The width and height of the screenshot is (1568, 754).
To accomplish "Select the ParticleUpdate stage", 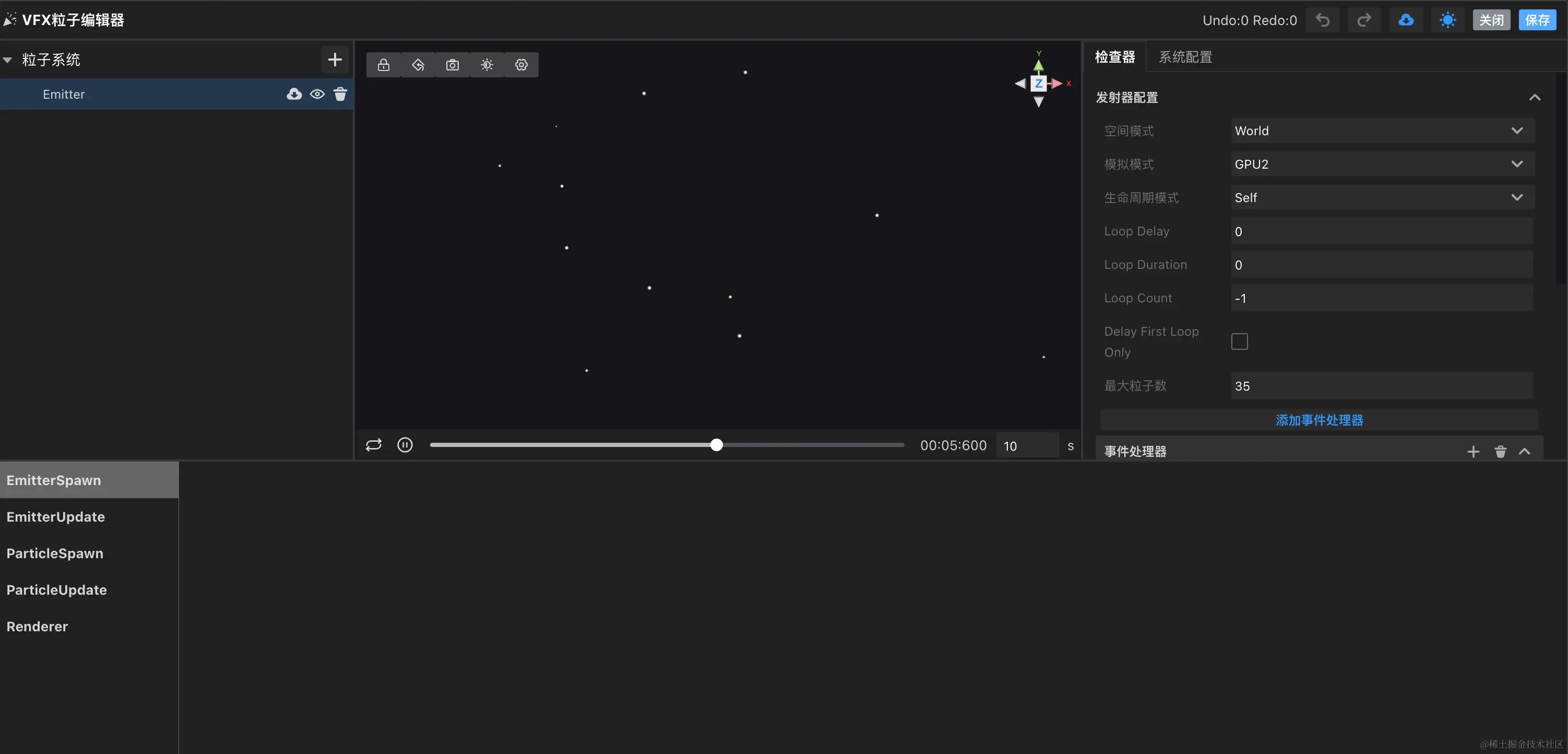I will click(56, 590).
